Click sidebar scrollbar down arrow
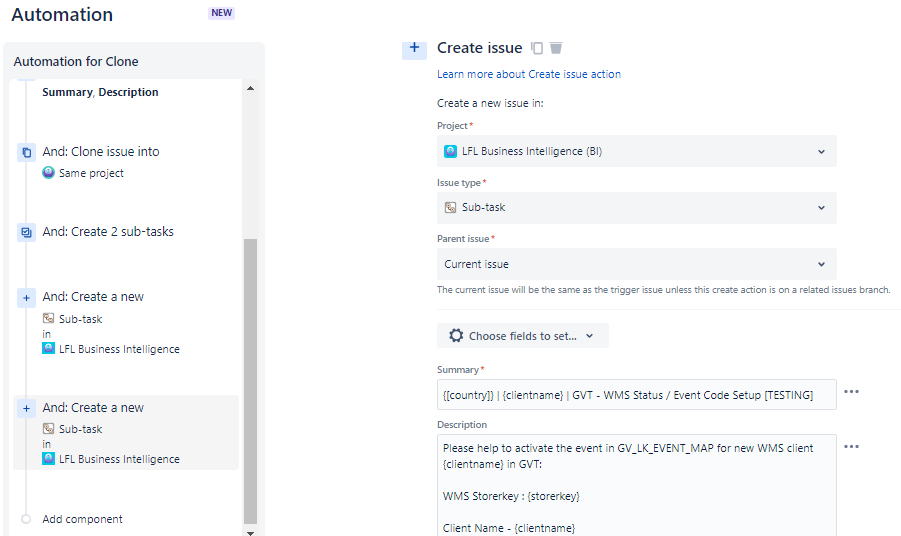The image size is (901, 536). click(x=250, y=532)
